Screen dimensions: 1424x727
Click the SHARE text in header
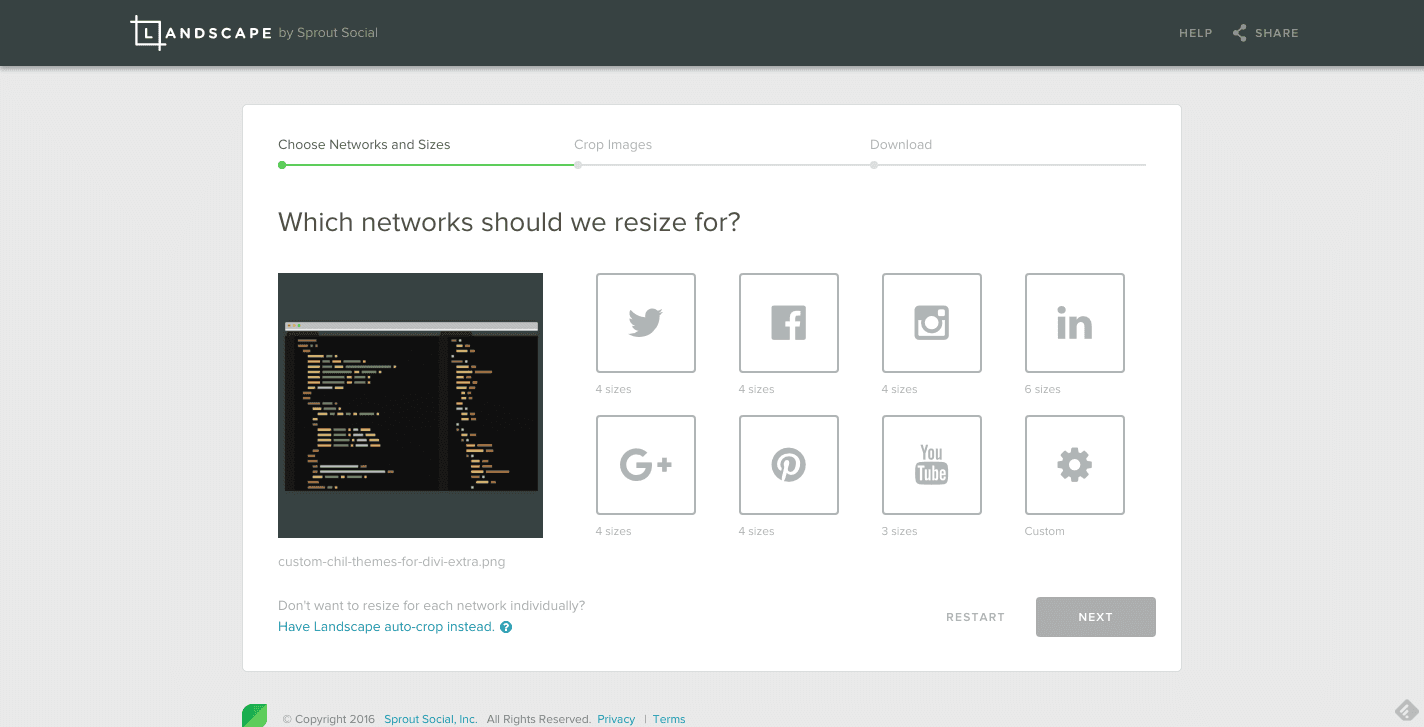(x=1277, y=33)
